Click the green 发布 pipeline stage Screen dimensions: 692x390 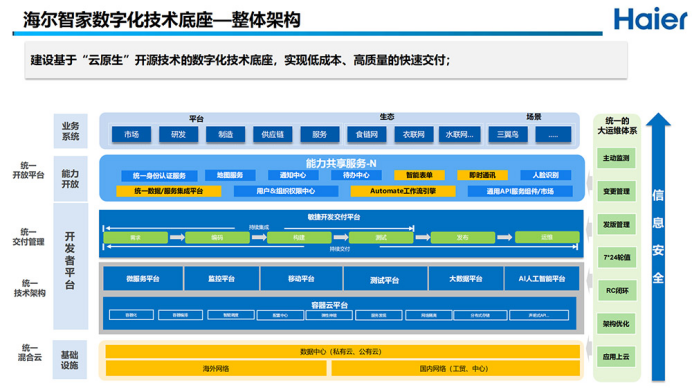(x=463, y=237)
